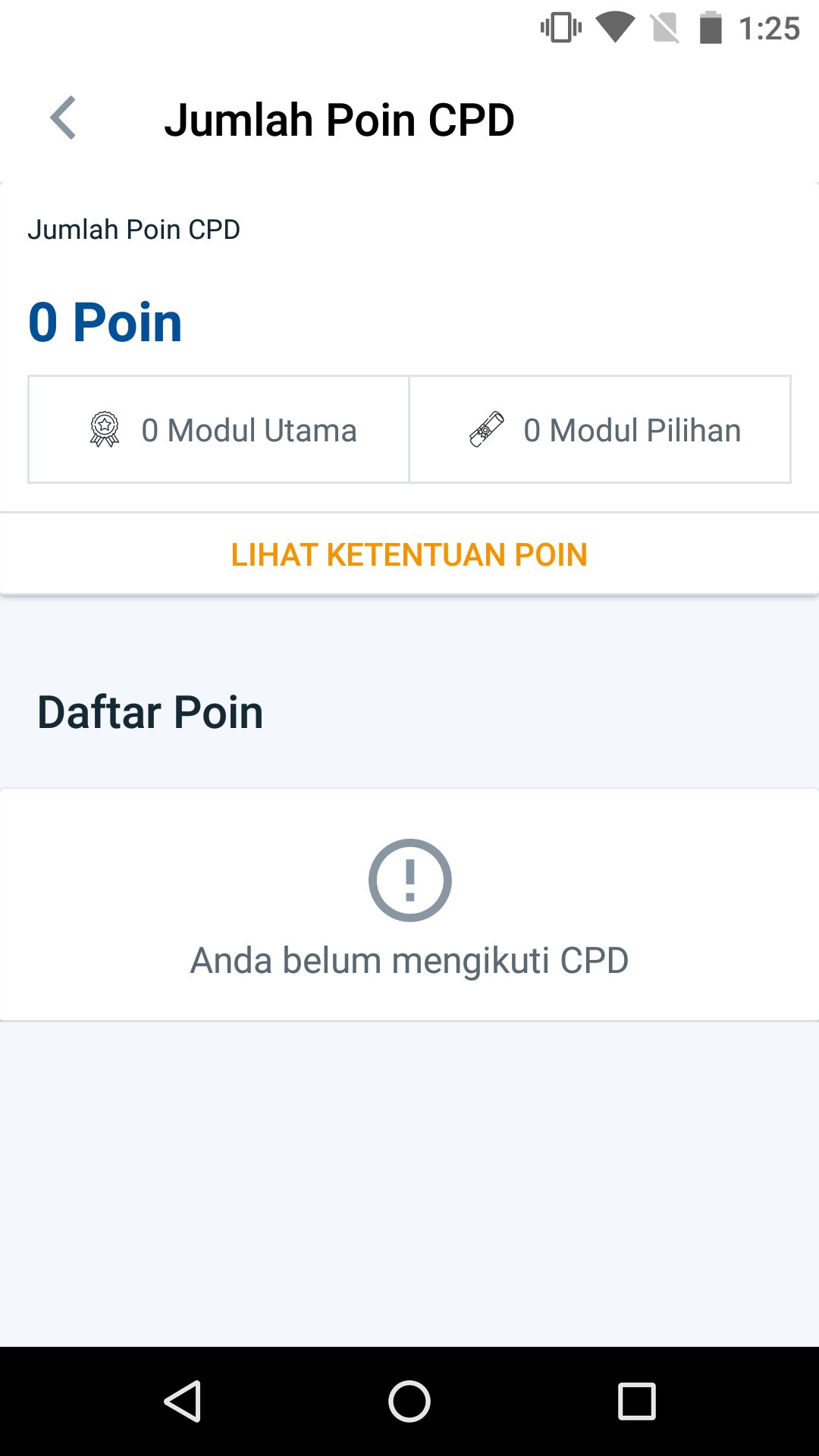
Task: Tap the Daftar Poin section heading
Action: (150, 713)
